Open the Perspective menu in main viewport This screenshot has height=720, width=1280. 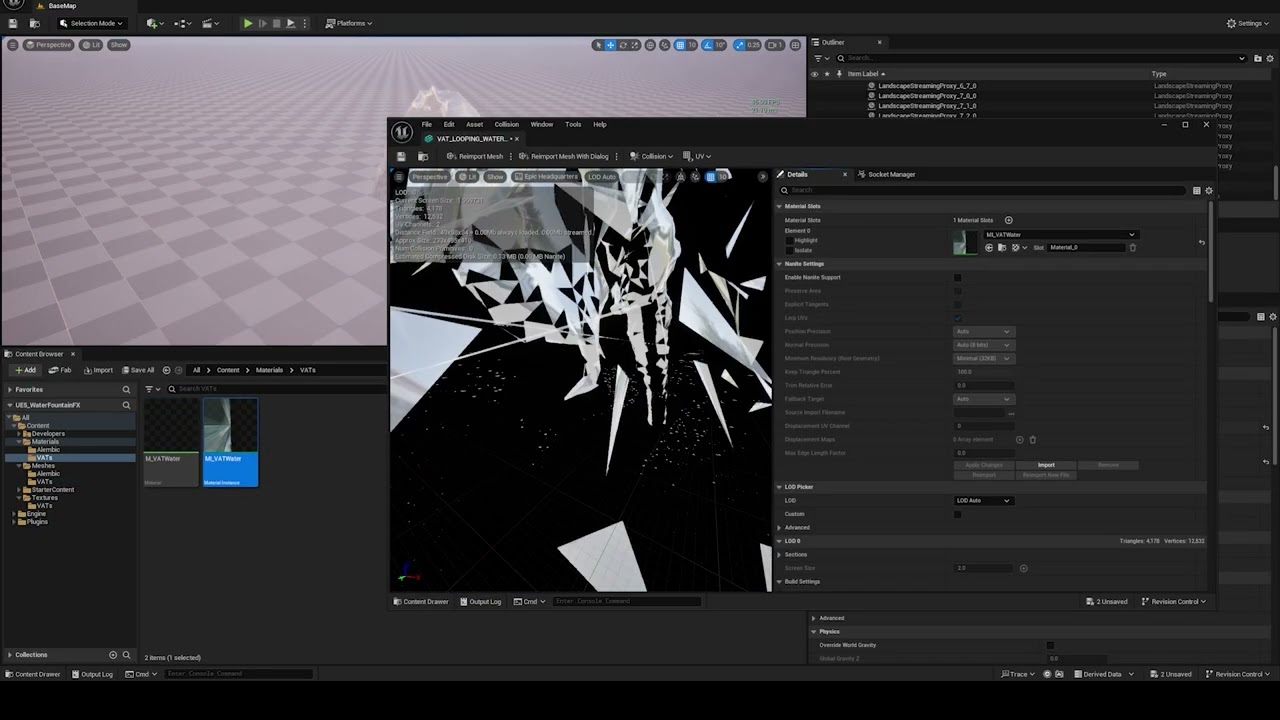coord(49,45)
